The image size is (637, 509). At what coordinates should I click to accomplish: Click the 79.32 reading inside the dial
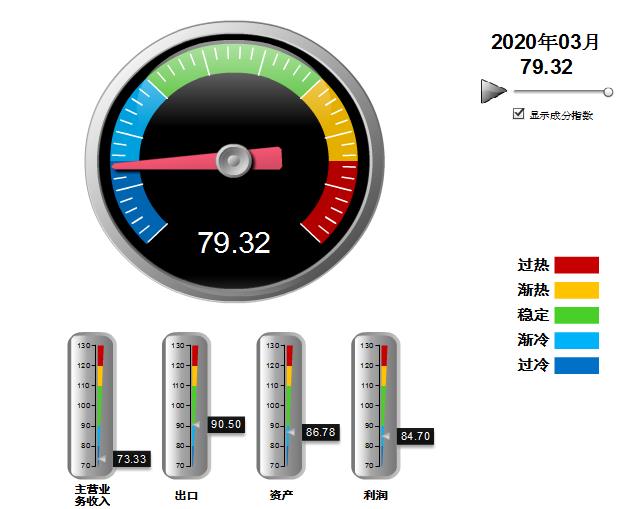click(234, 242)
